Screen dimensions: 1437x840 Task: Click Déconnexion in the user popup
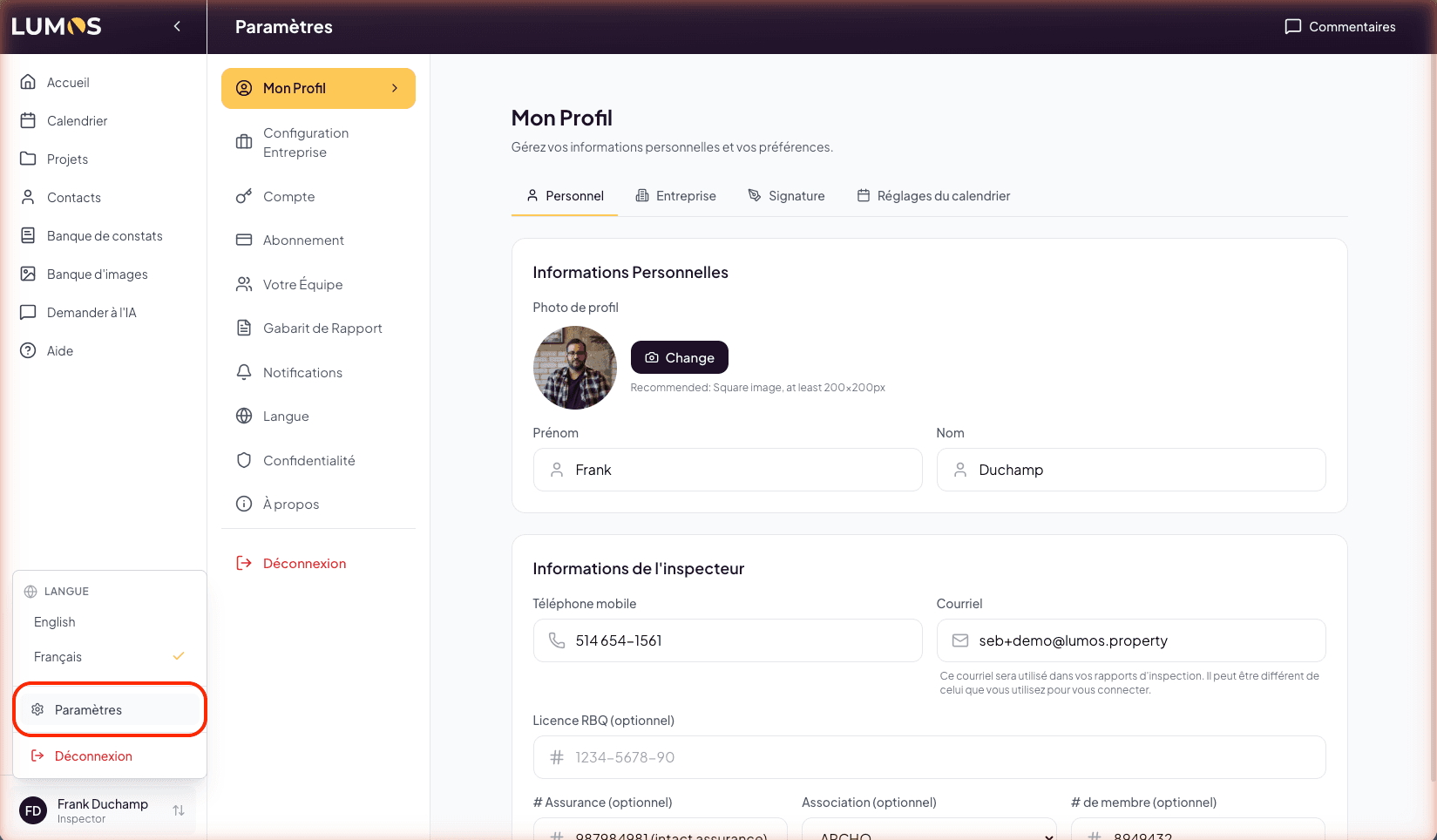tap(110, 756)
